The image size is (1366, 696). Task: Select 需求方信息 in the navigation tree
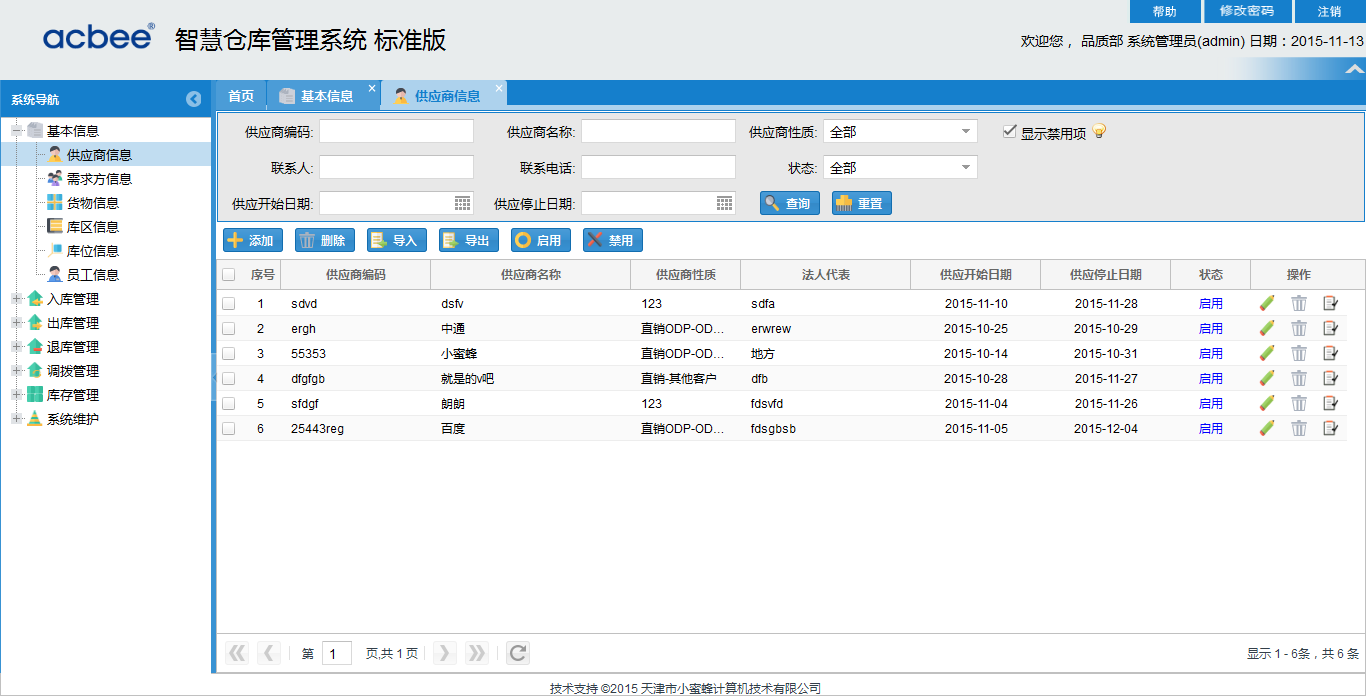[x=99, y=179]
